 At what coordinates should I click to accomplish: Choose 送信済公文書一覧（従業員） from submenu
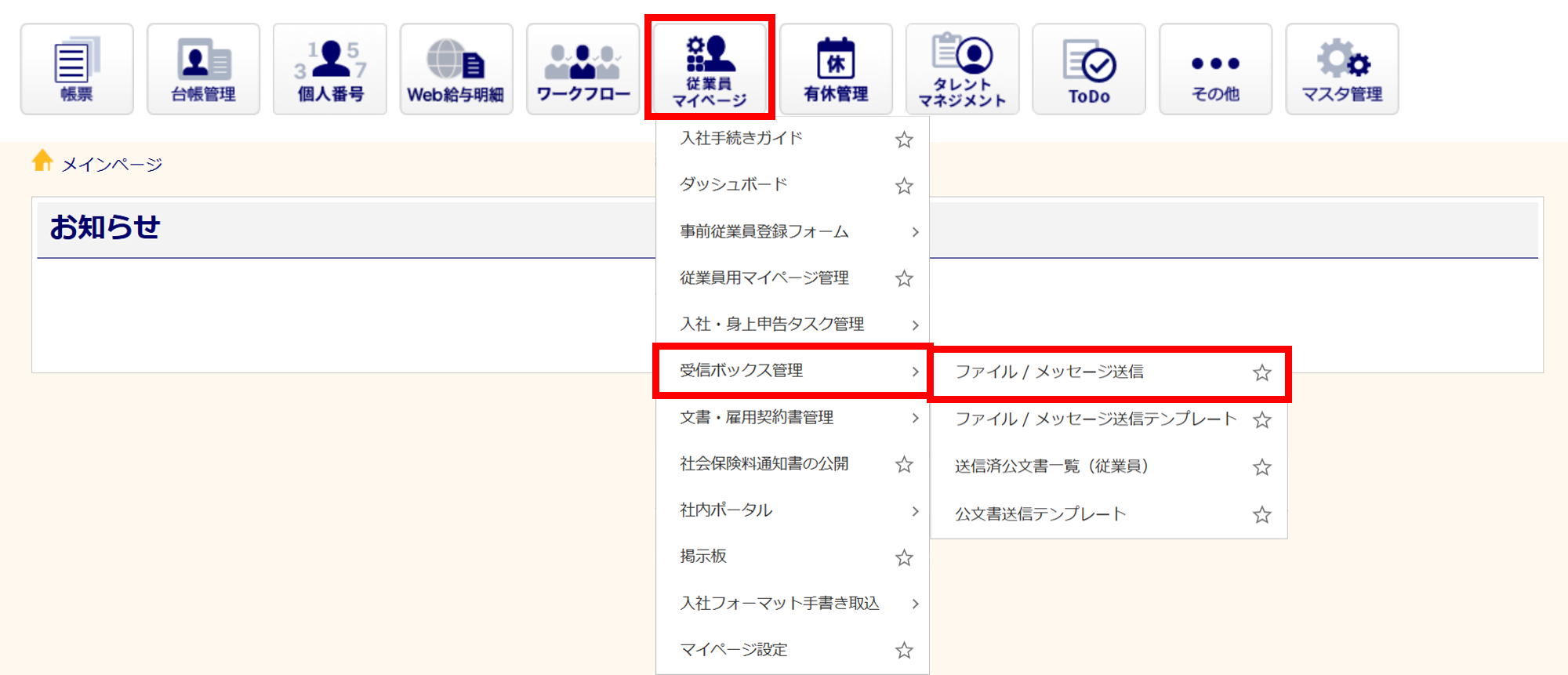tap(1051, 466)
